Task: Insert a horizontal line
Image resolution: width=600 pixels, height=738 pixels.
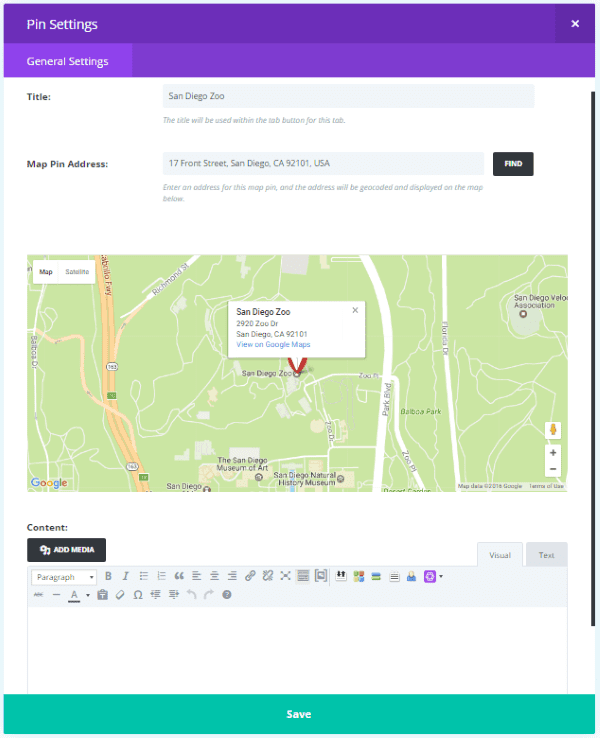Action: pyautogui.click(x=56, y=595)
